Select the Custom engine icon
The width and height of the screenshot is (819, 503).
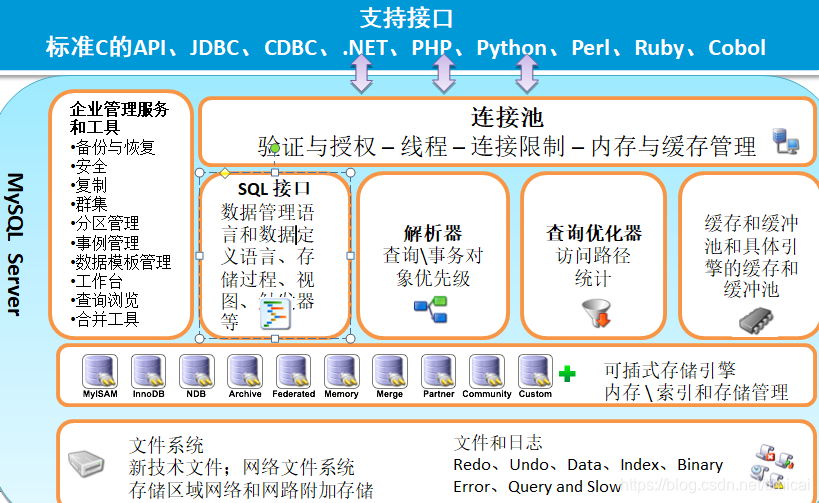pyautogui.click(x=535, y=371)
